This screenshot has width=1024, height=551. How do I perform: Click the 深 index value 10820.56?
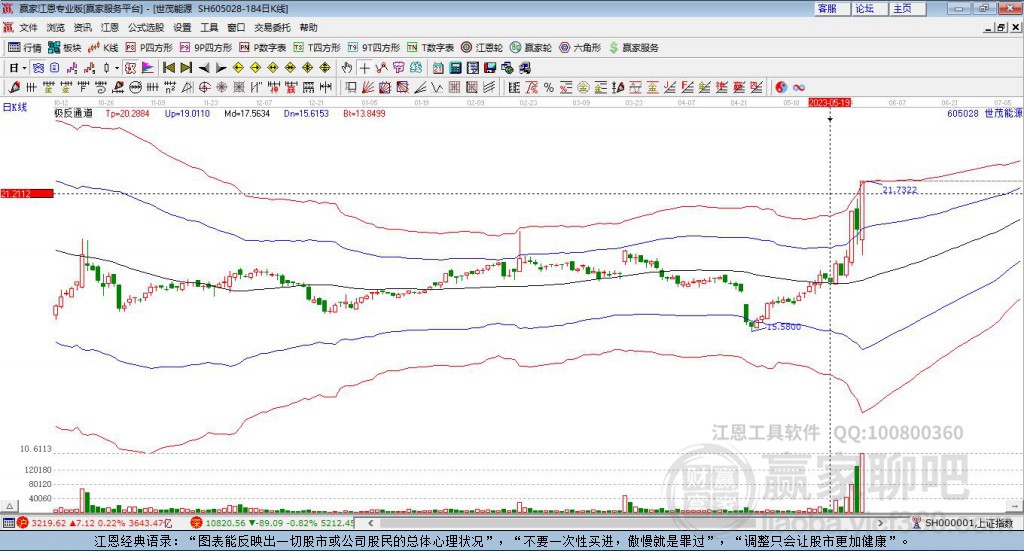(x=226, y=523)
